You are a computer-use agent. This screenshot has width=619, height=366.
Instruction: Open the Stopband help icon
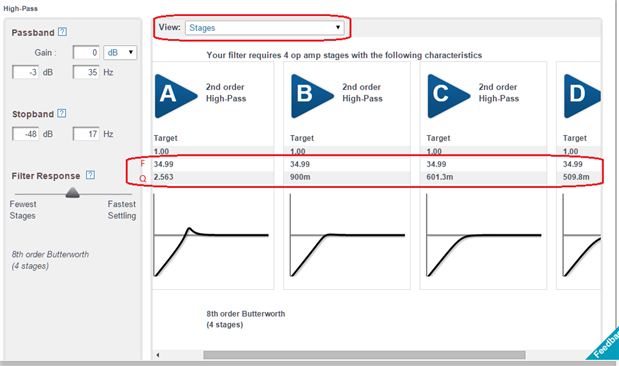(62, 114)
